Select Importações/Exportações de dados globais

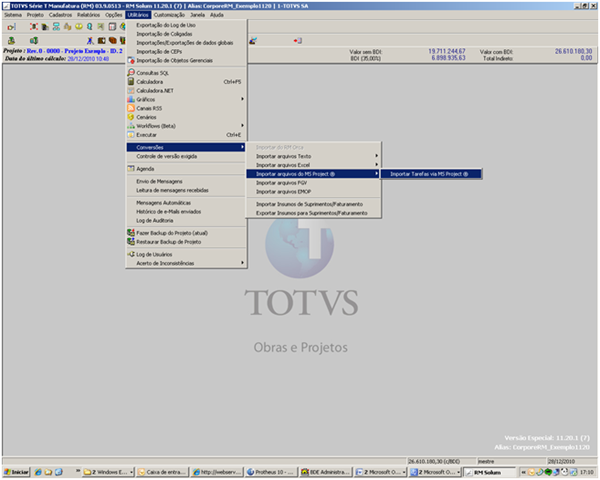coord(186,42)
